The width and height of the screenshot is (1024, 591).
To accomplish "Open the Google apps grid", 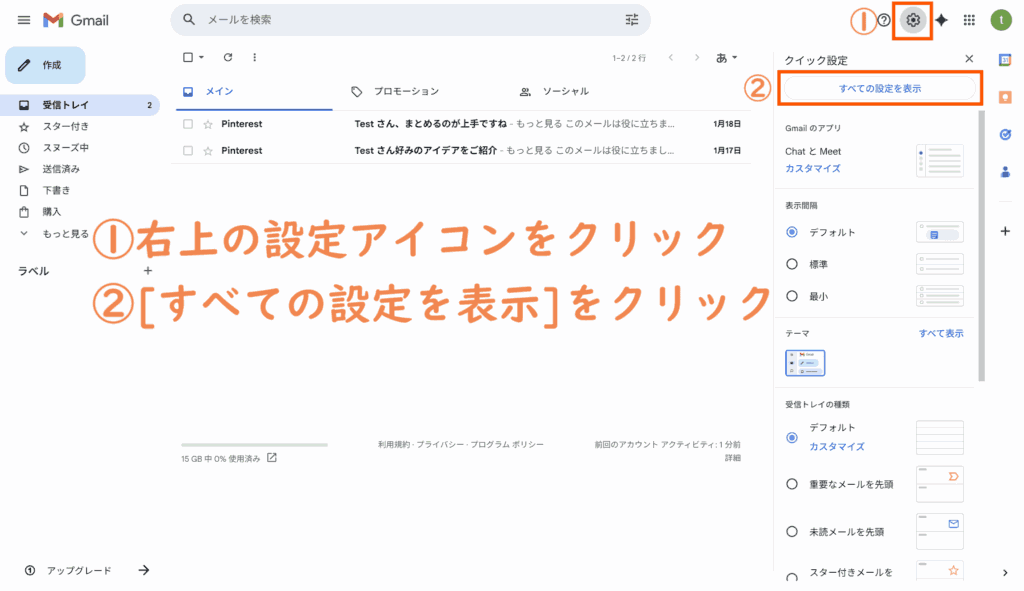I will click(969, 20).
